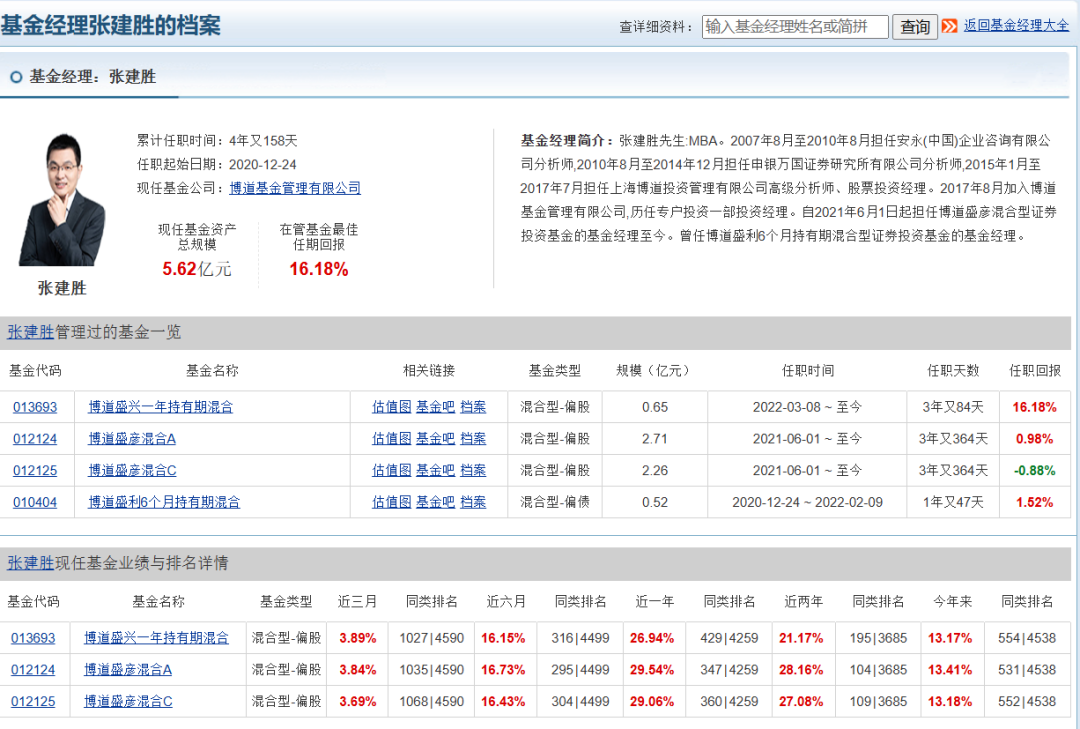Click the 任职起始日期 2020-12-24 text
Viewport: 1080px width, 729px height.
coord(217,165)
